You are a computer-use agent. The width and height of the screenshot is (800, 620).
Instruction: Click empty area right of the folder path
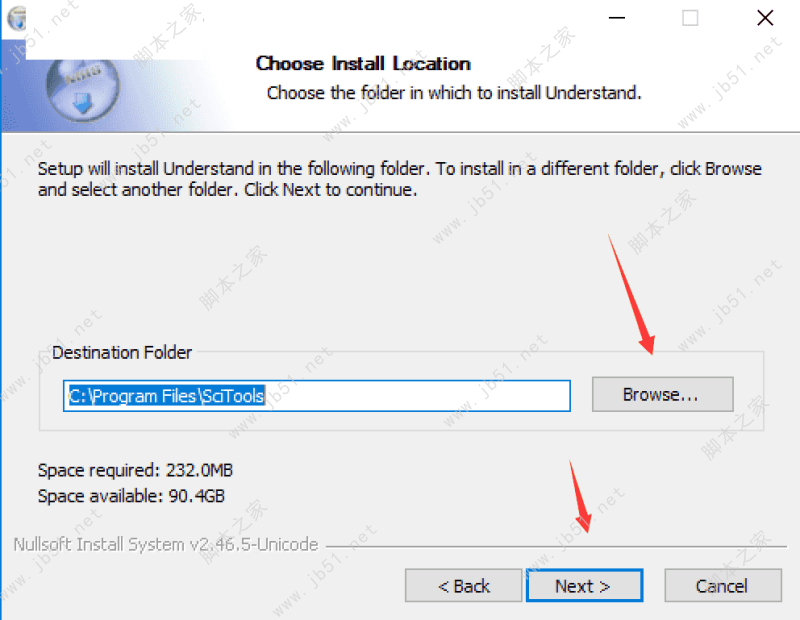(417, 396)
